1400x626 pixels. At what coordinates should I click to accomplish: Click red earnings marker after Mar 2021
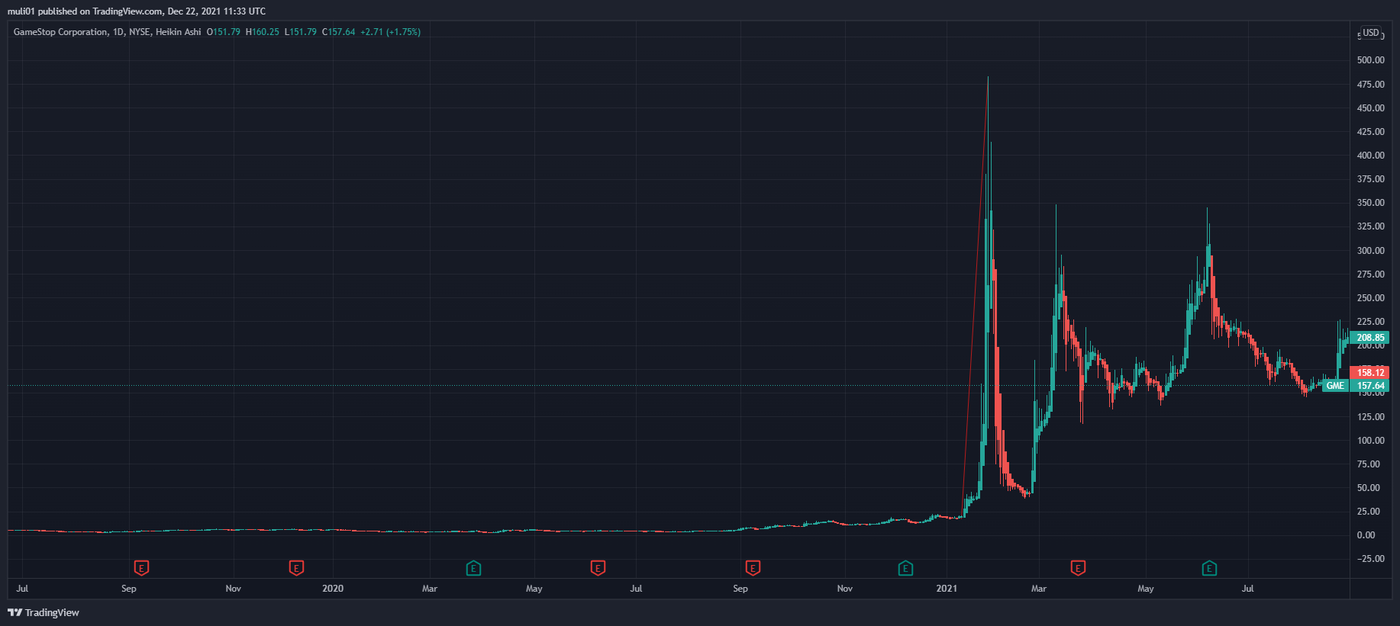tap(1078, 568)
